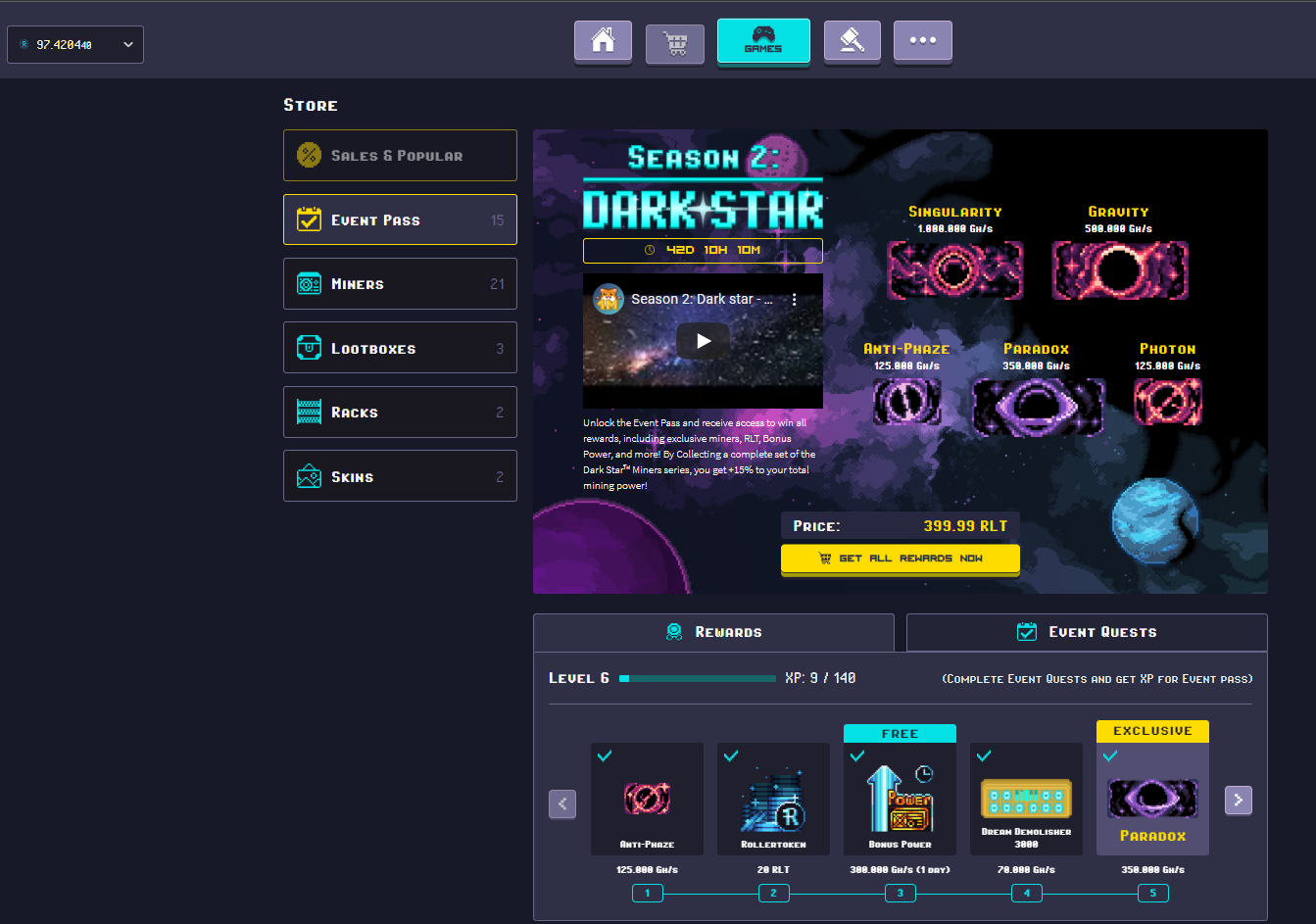This screenshot has width=1316, height=924.
Task: Click the Photon miner image
Action: (1167, 402)
